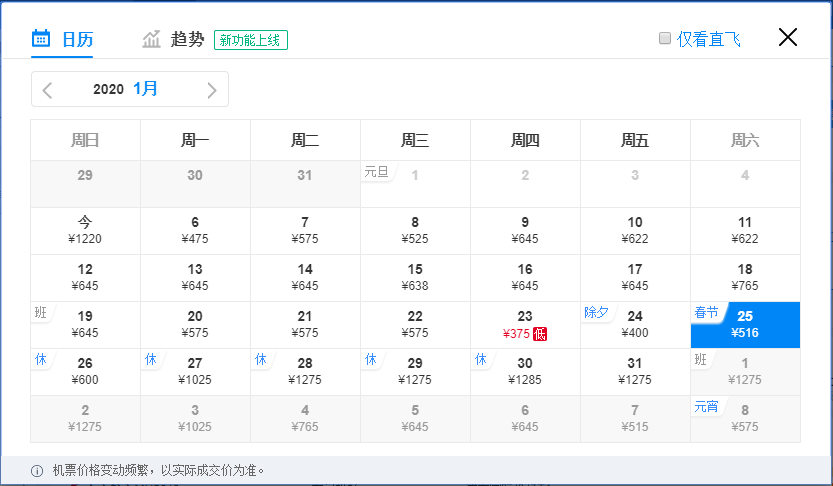Advance to next month with right chevron
833x486 pixels.
tap(211, 90)
